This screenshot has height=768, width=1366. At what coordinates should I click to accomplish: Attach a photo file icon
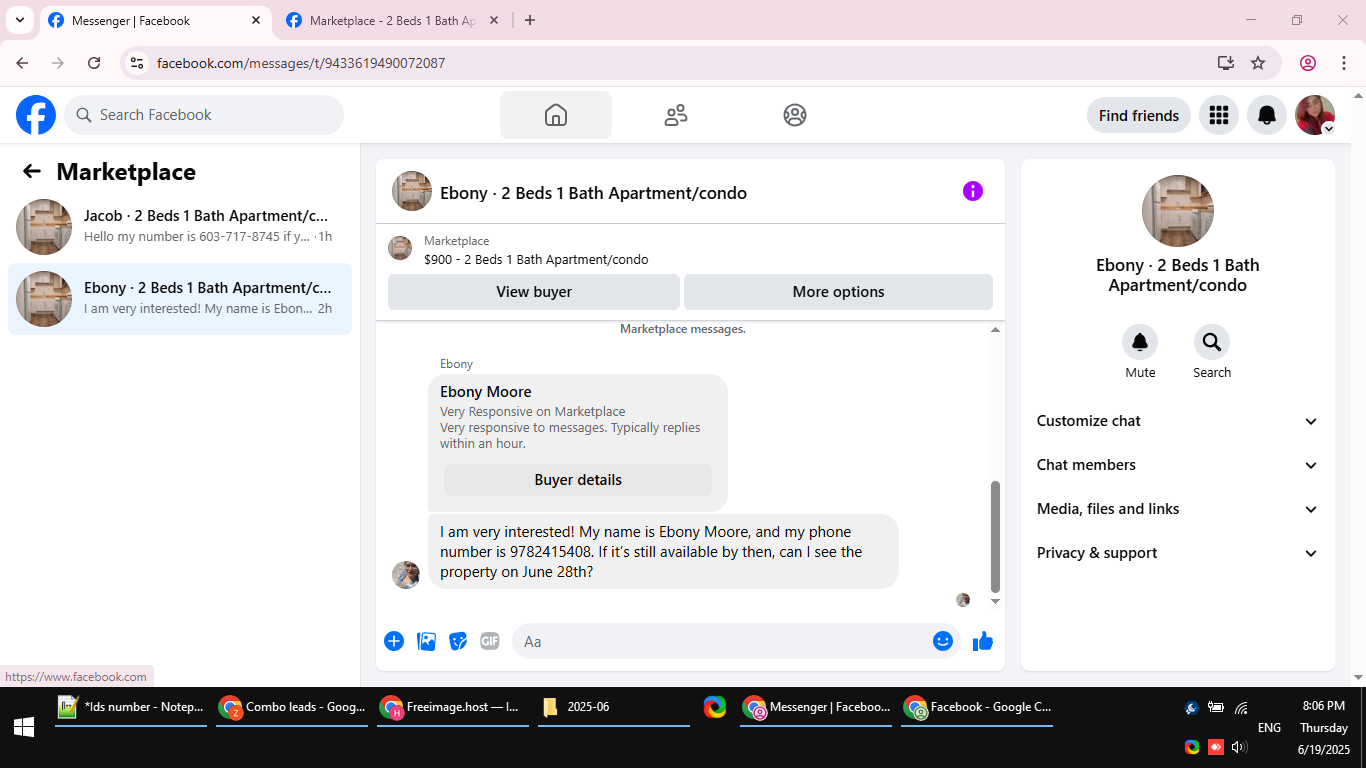coord(427,641)
